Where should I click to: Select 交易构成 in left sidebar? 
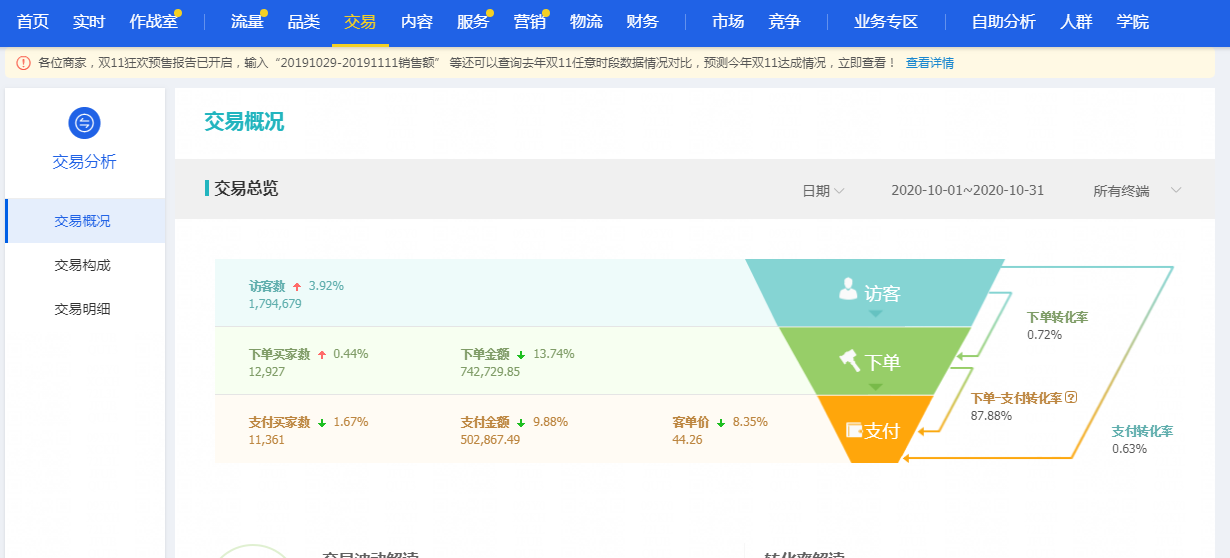click(83, 265)
